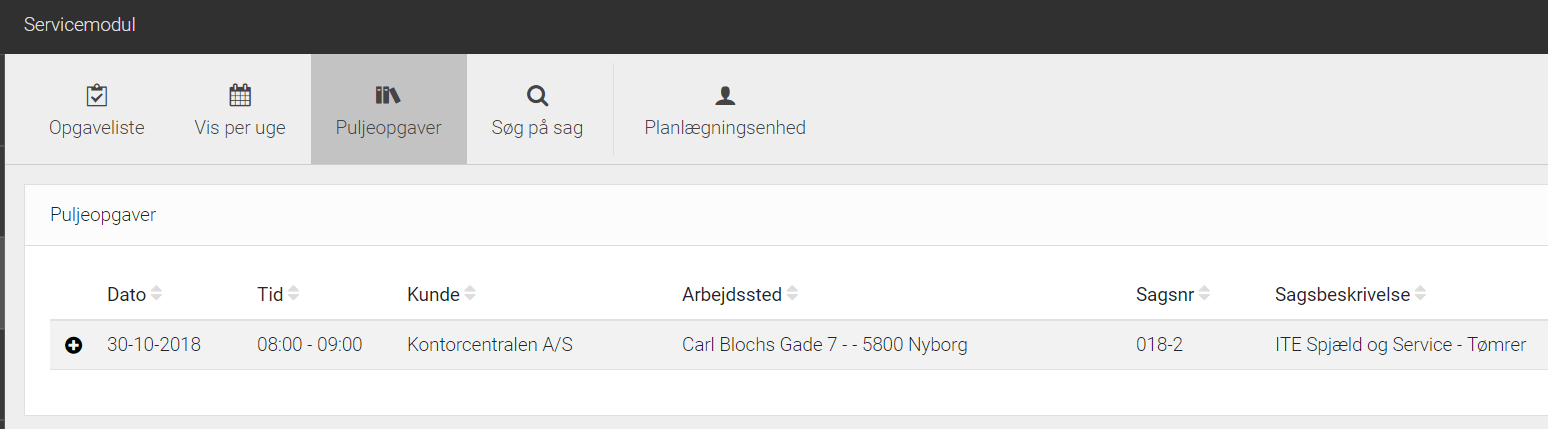Select the Planlægningsenhed person icon
Viewport: 1548px width, 429px height.
click(725, 96)
